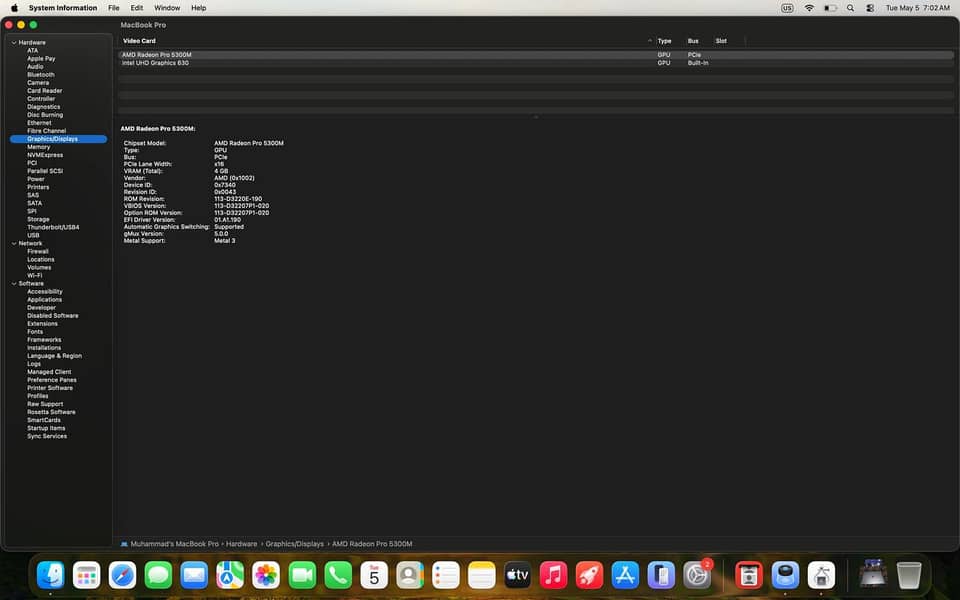960x600 pixels.
Task: Open Finder from the Dock
Action: [50, 576]
